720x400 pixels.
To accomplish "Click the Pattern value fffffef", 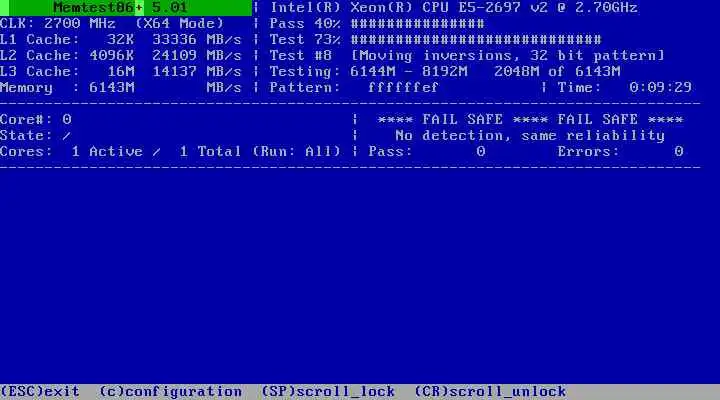I will tap(403, 87).
